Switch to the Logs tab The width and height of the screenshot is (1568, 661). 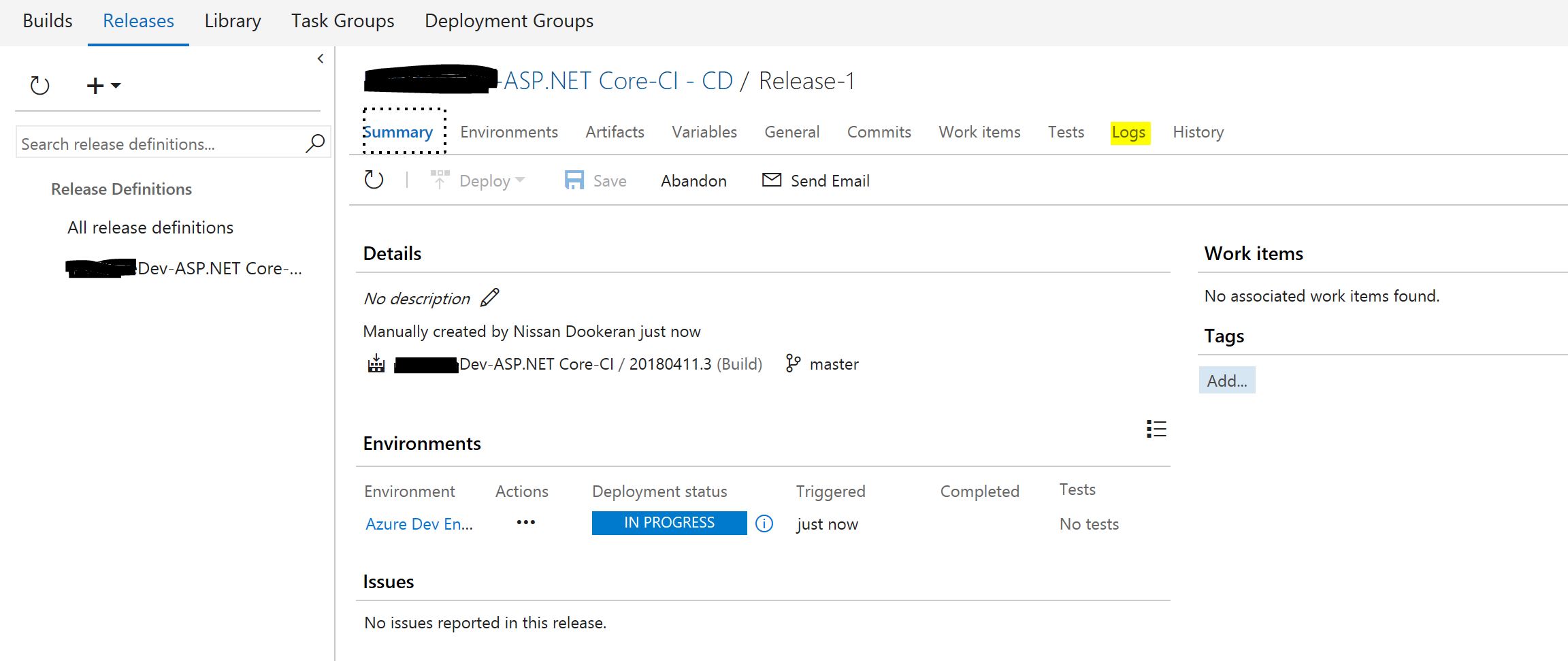(1128, 132)
